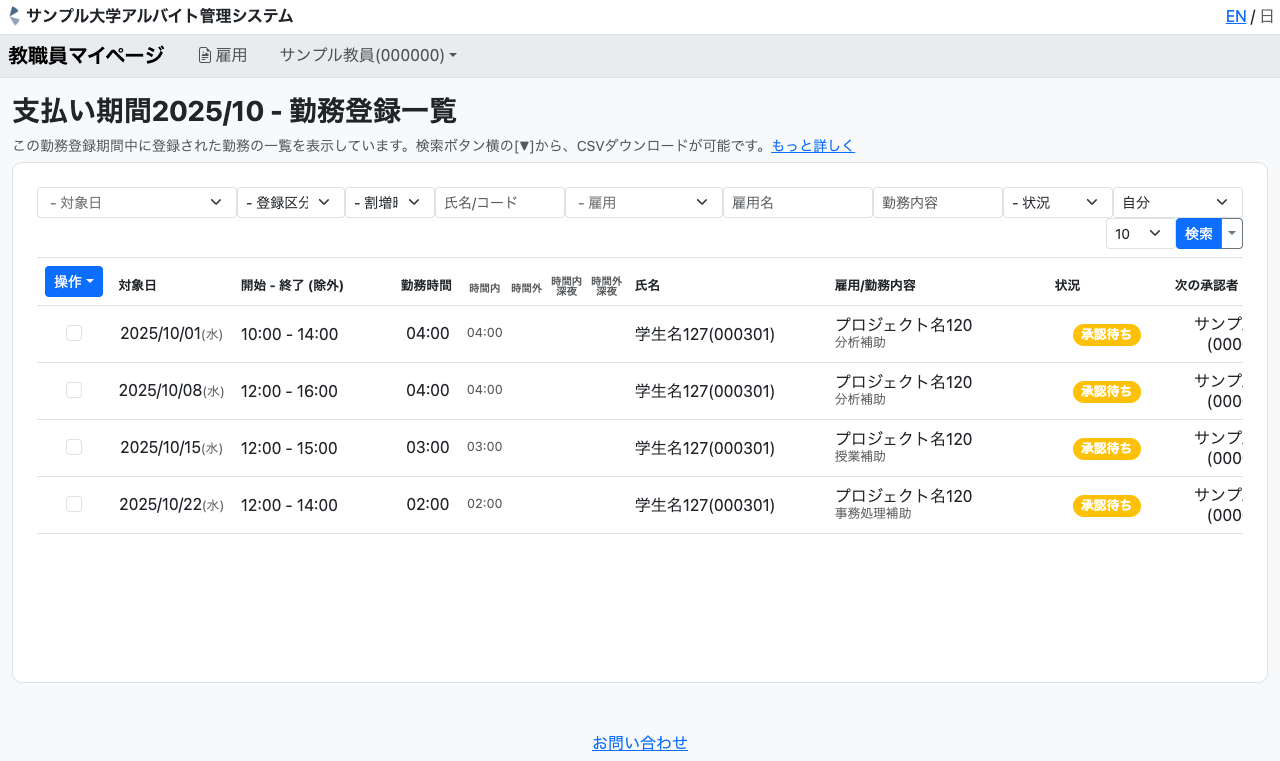Open the もっと詳しく help link
Viewport: 1280px width, 761px height.
pyautogui.click(x=812, y=146)
